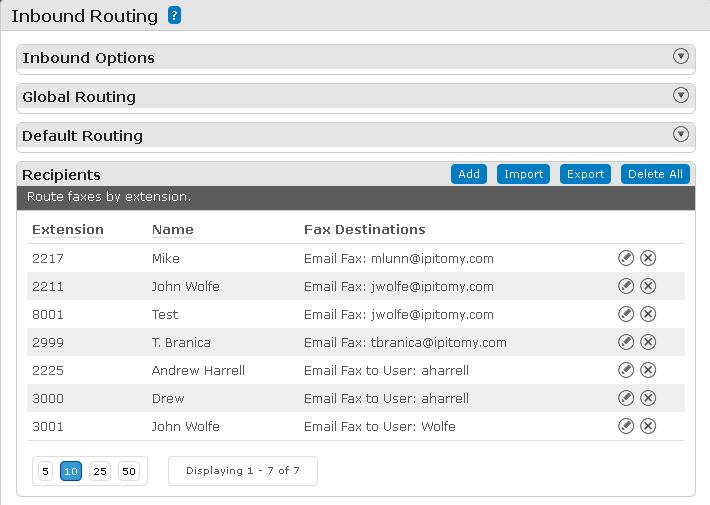710x505 pixels.
Task: Click the Displaying 1 - 7 of 7 label
Action: tap(243, 471)
